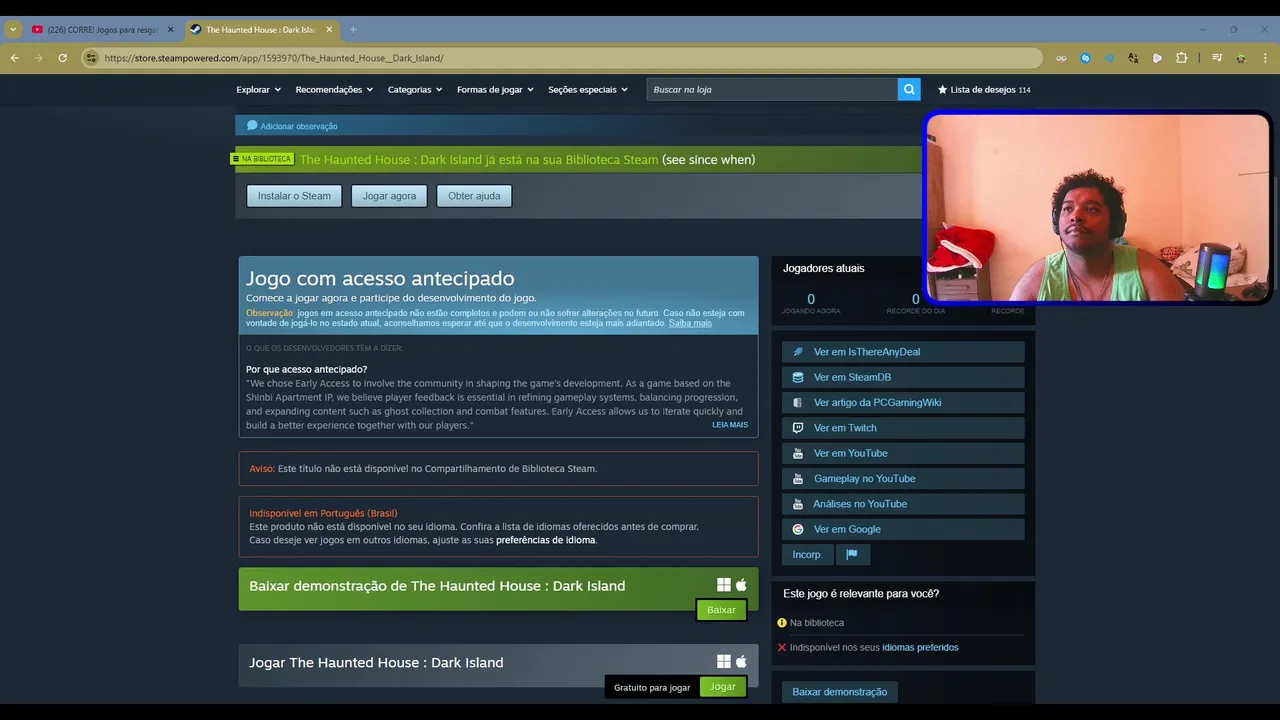Click green Baixar demo button
Viewport: 1280px width, 720px height.
point(721,610)
